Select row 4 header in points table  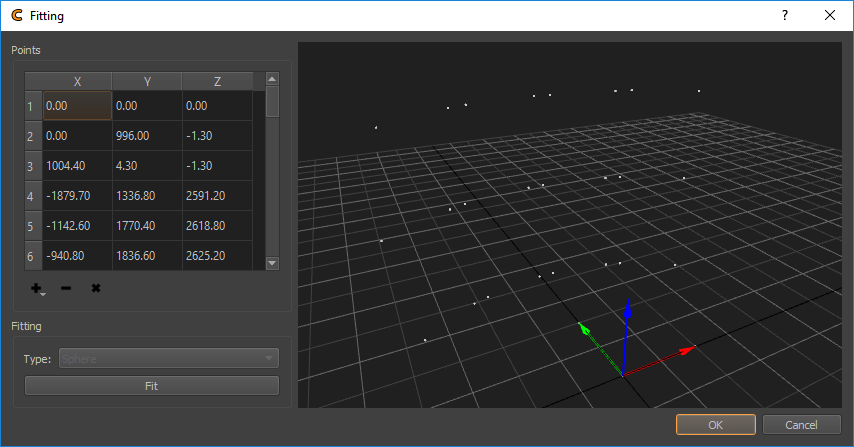(x=31, y=196)
